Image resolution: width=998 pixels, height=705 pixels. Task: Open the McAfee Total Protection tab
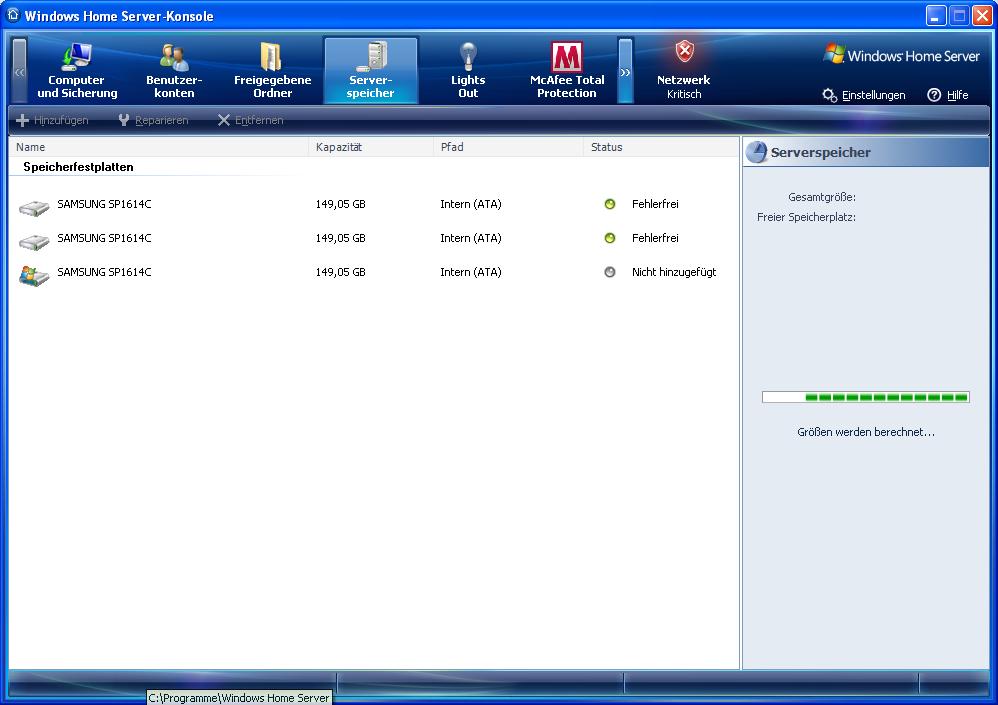coord(566,71)
